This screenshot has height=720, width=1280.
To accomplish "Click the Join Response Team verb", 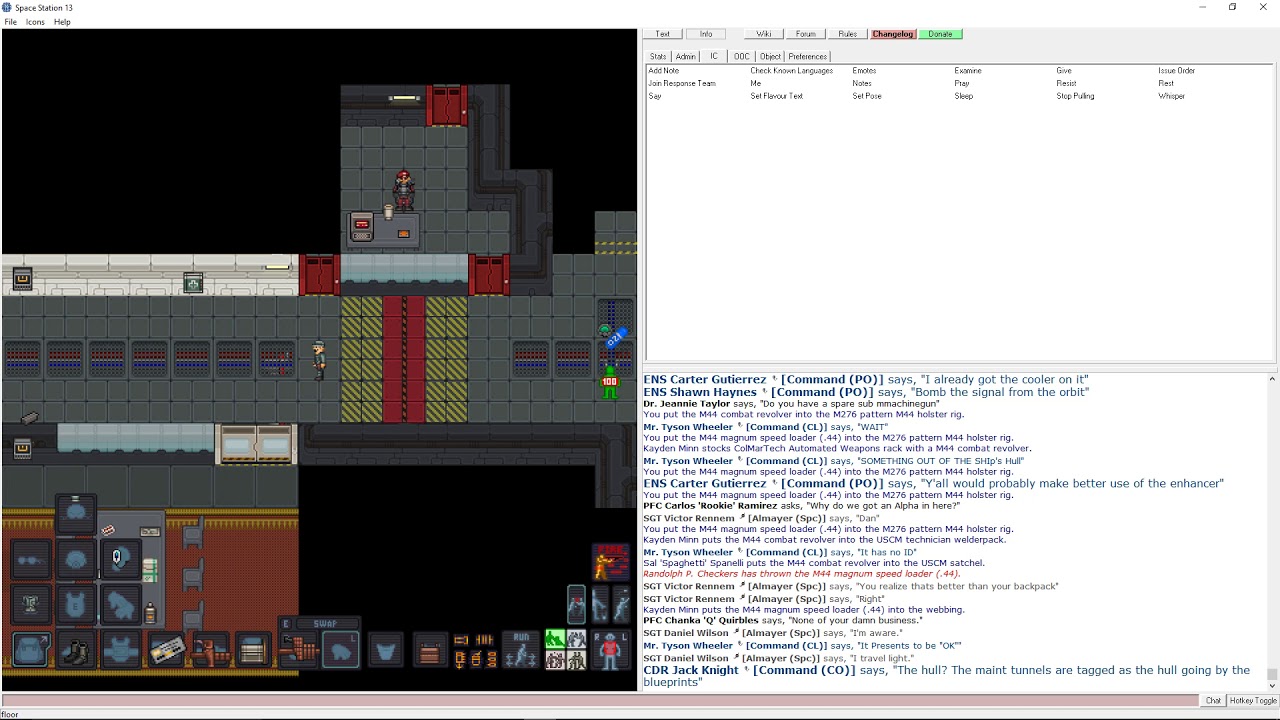I will click(682, 83).
